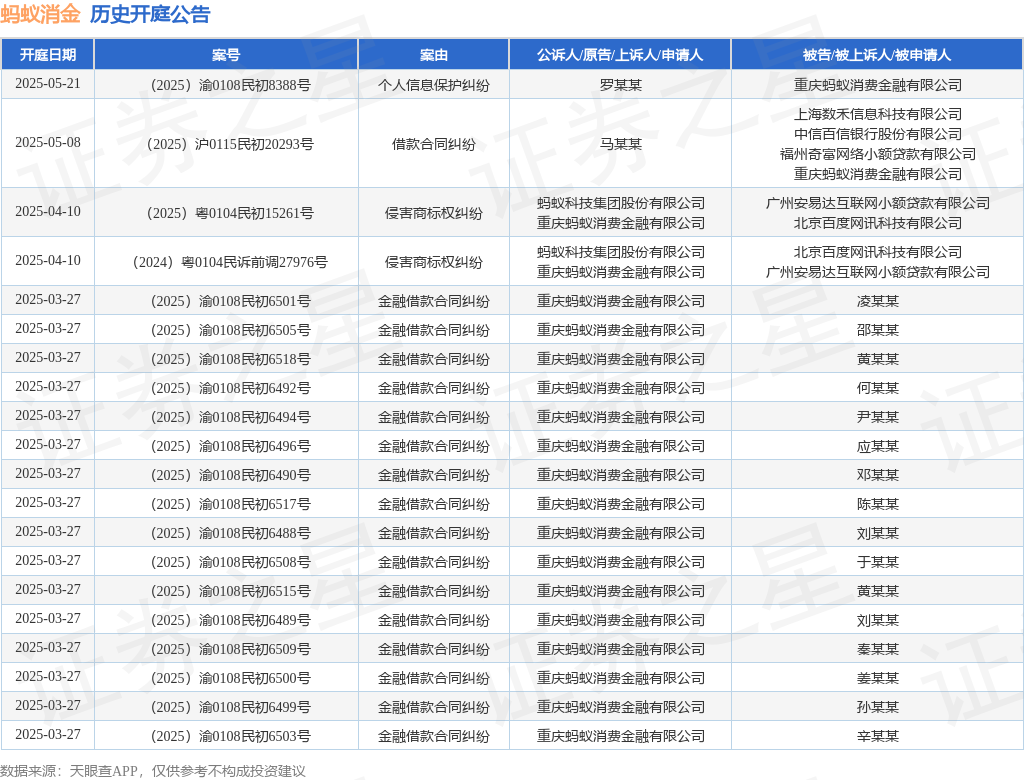The image size is (1024, 780).
Task: Select defendant 姜某某
Action: tap(878, 678)
